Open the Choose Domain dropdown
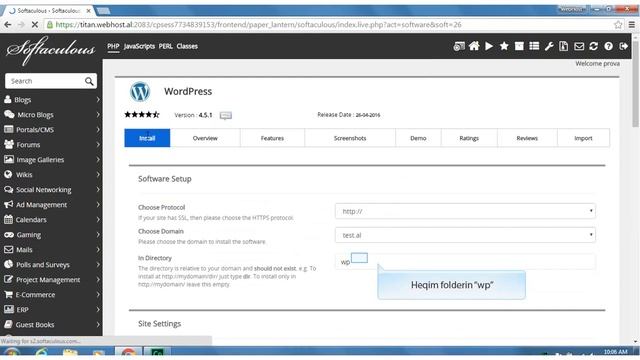The width and height of the screenshot is (640, 360). [465, 235]
